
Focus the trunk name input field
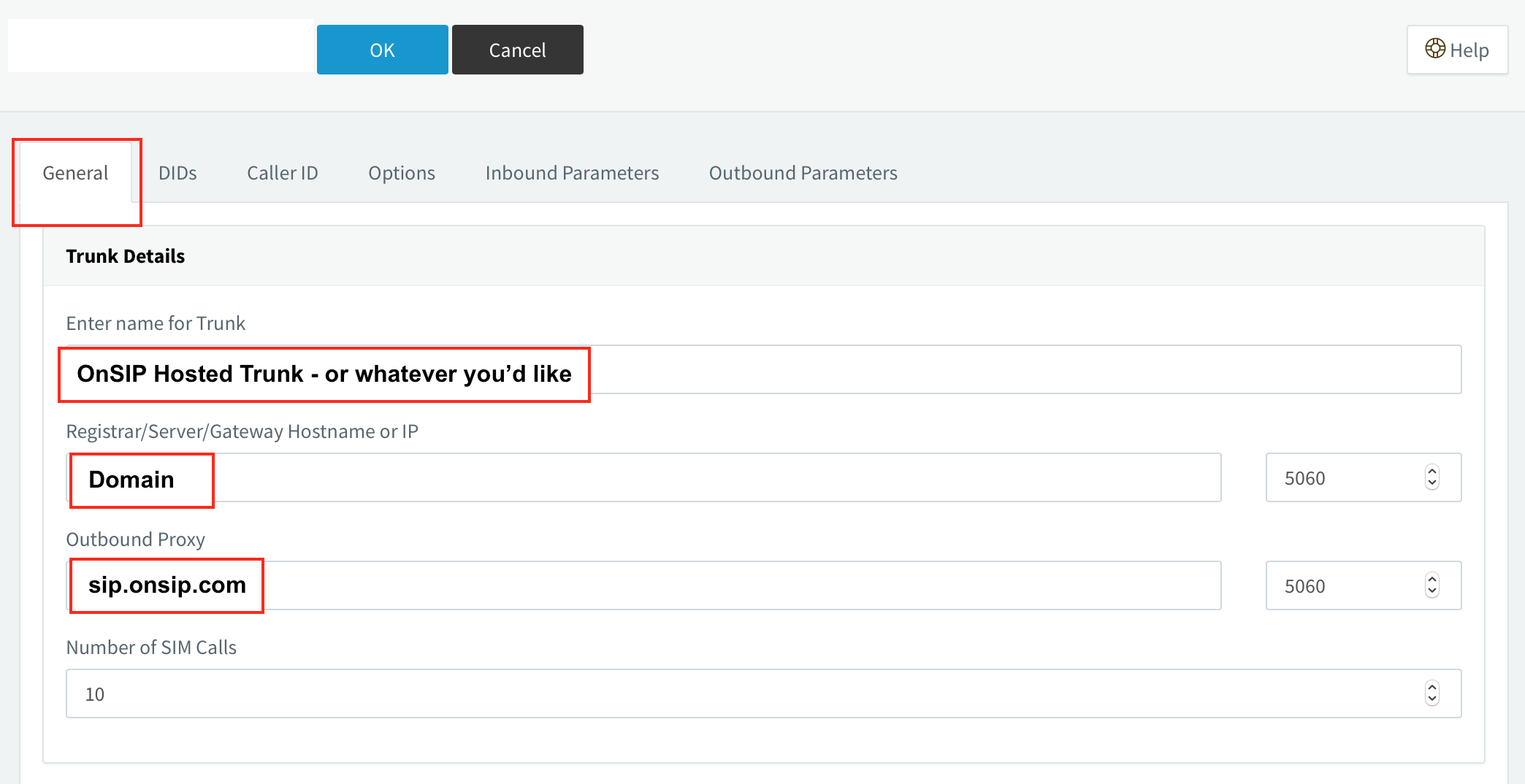click(763, 369)
